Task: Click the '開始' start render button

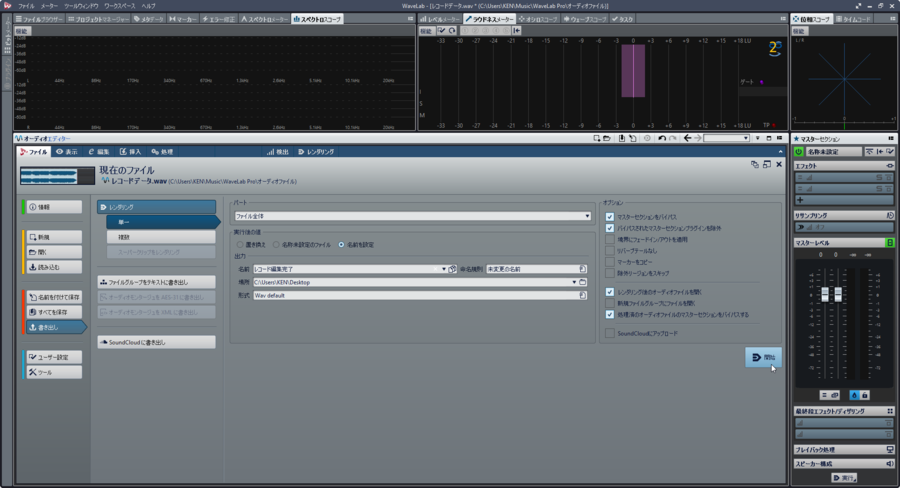Action: (763, 357)
